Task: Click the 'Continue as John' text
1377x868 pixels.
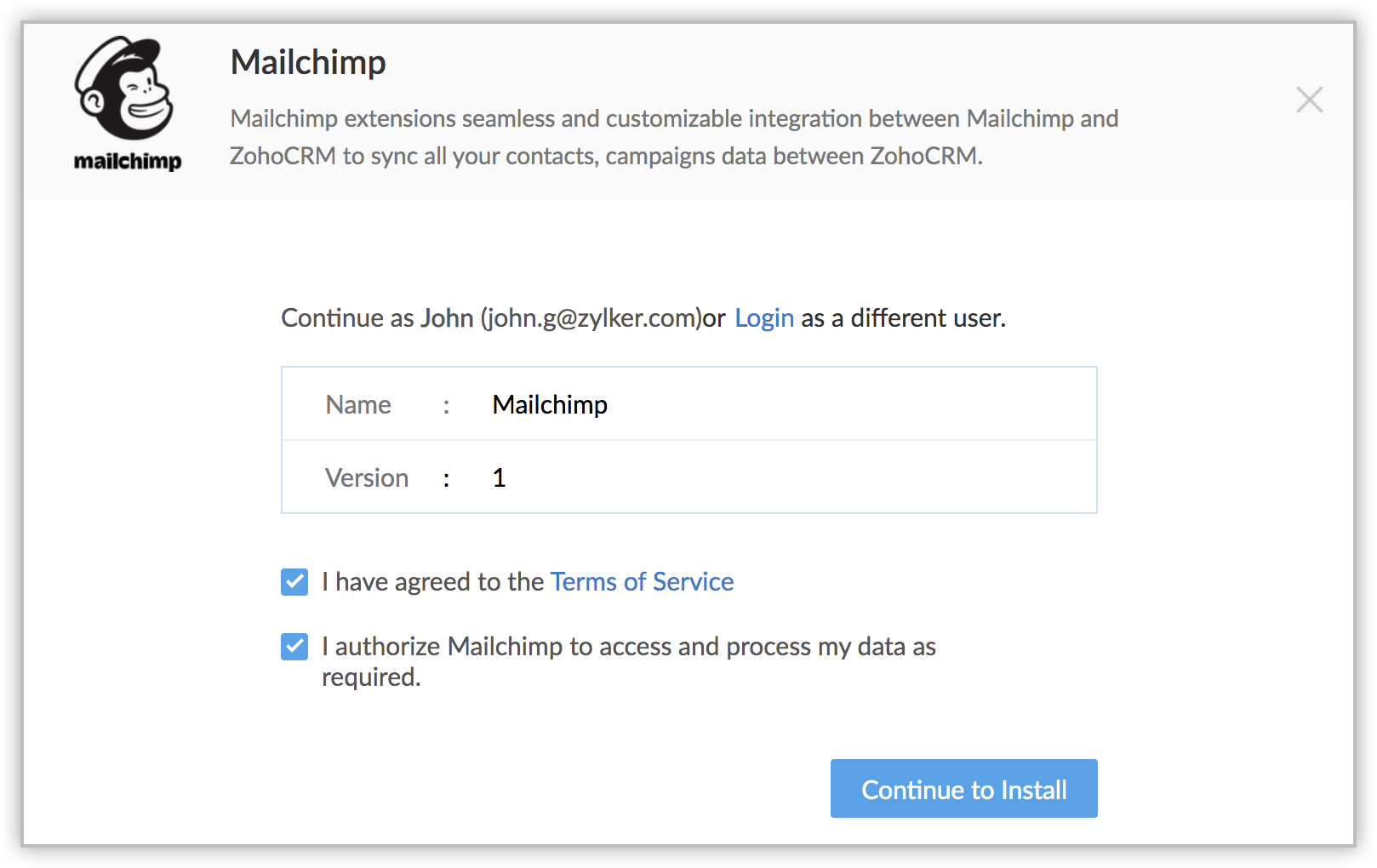Action: click(376, 317)
